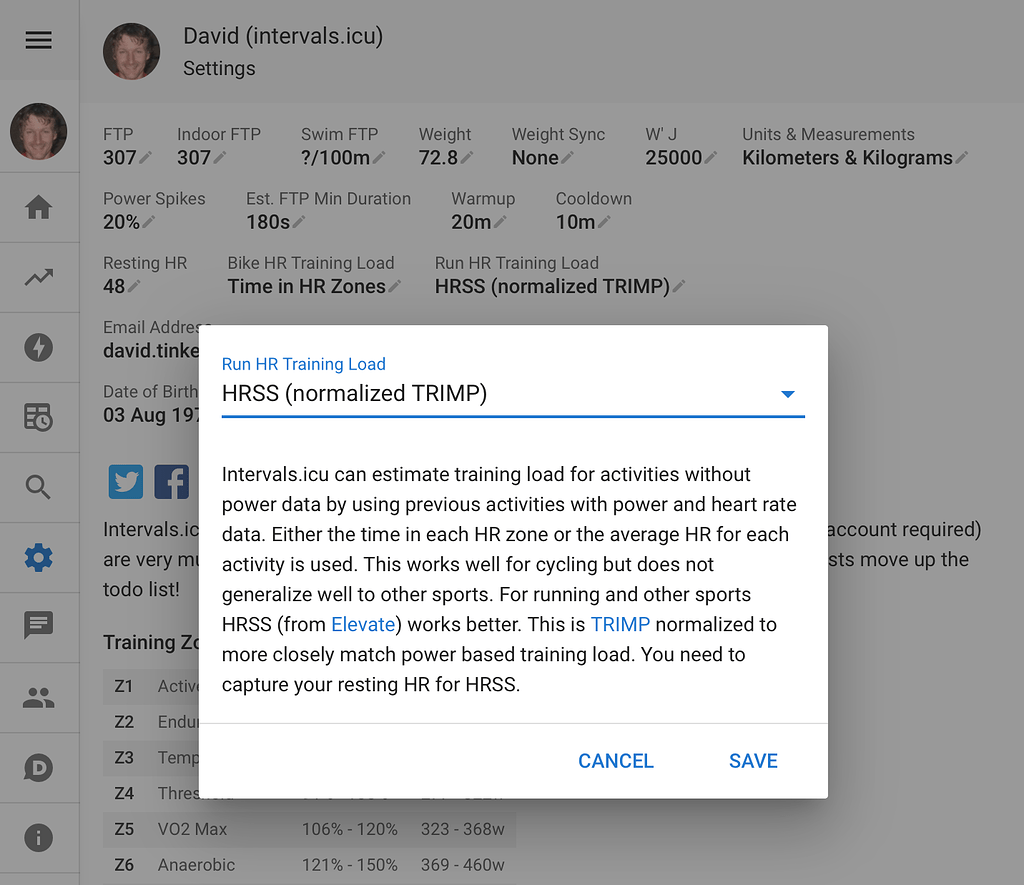This screenshot has width=1024, height=885.
Task: Open the search icon in sidebar
Action: click(38, 487)
